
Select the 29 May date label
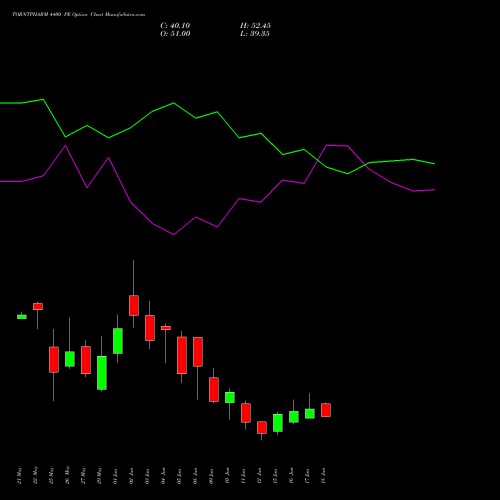pos(99,476)
